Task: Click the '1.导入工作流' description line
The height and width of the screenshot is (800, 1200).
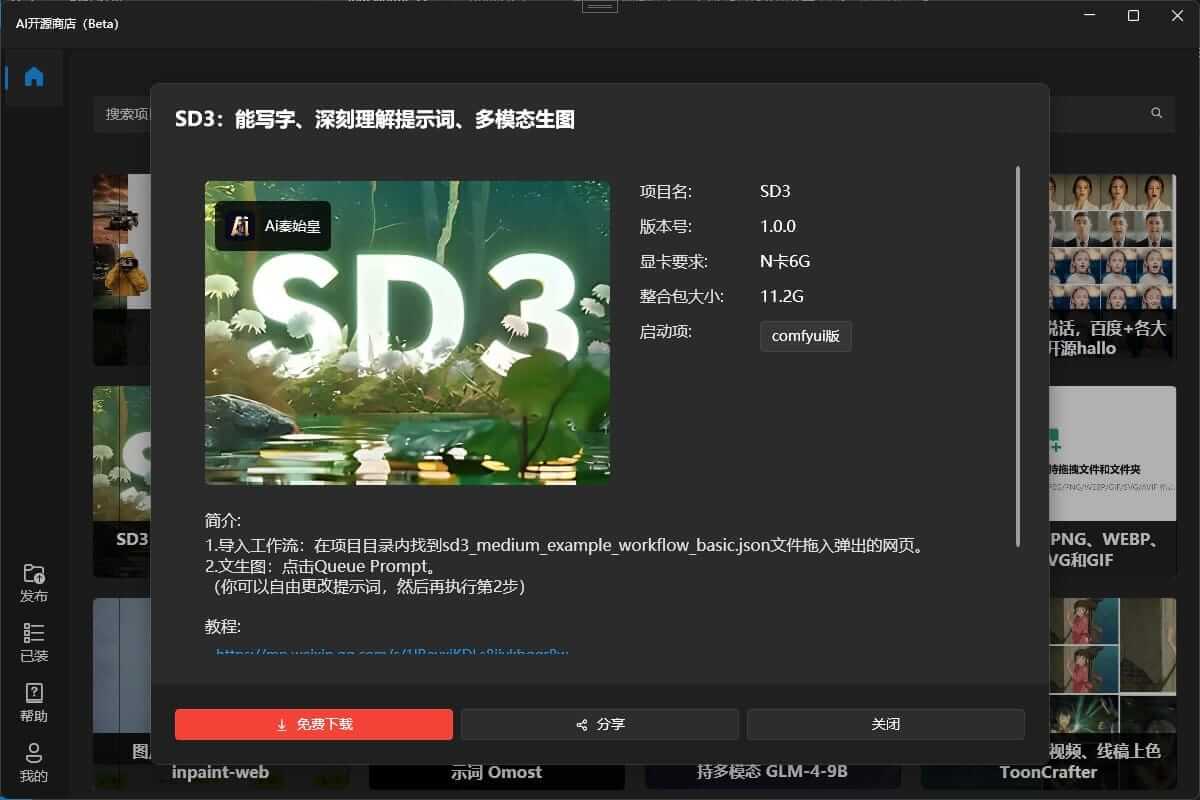Action: pos(563,546)
